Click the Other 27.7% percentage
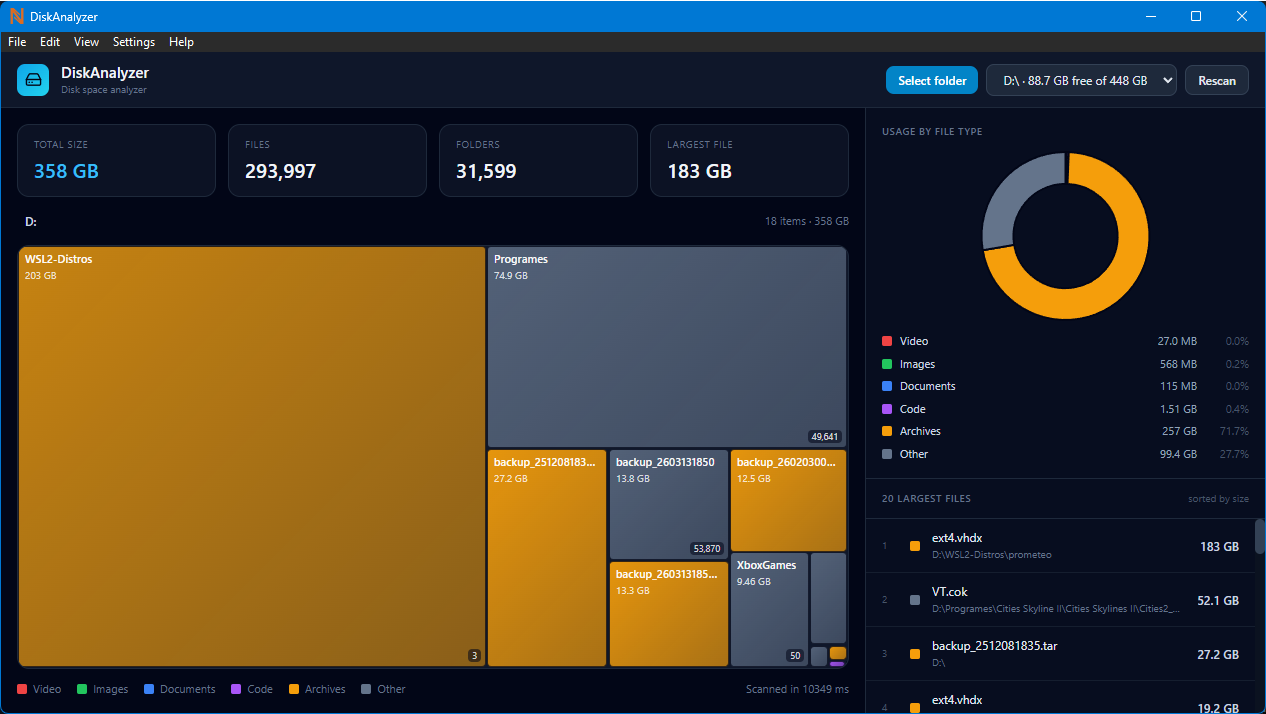Screen dimensions: 1266x714 click(x=1234, y=454)
